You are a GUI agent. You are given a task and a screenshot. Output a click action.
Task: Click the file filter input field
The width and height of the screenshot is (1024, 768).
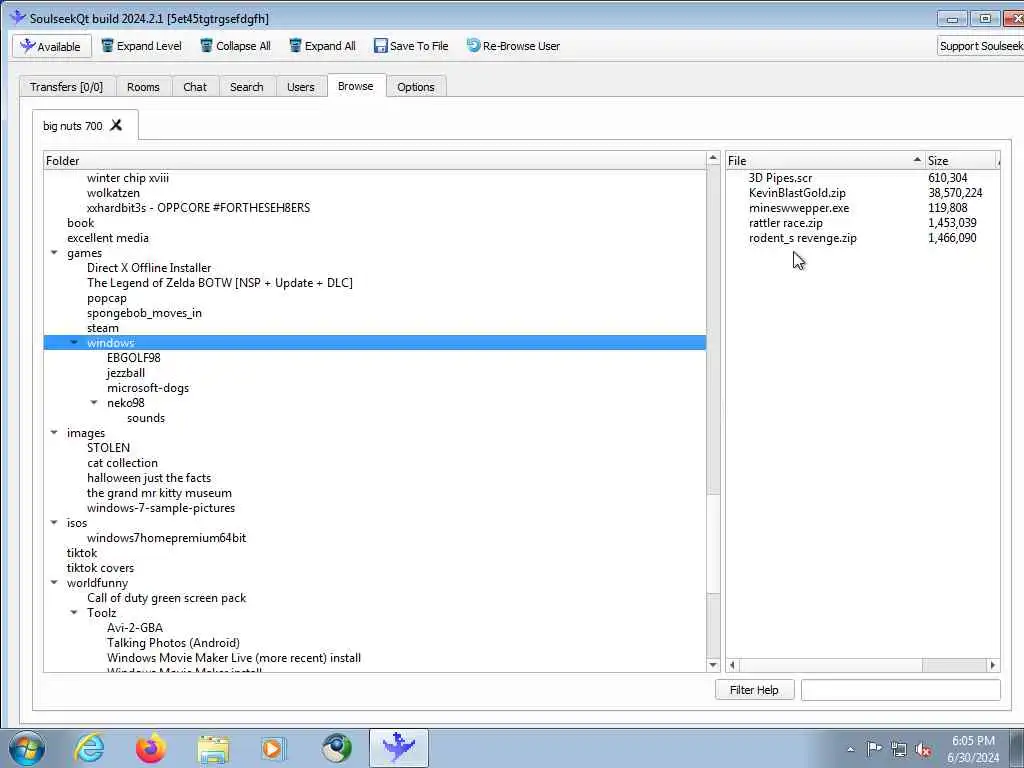click(901, 690)
